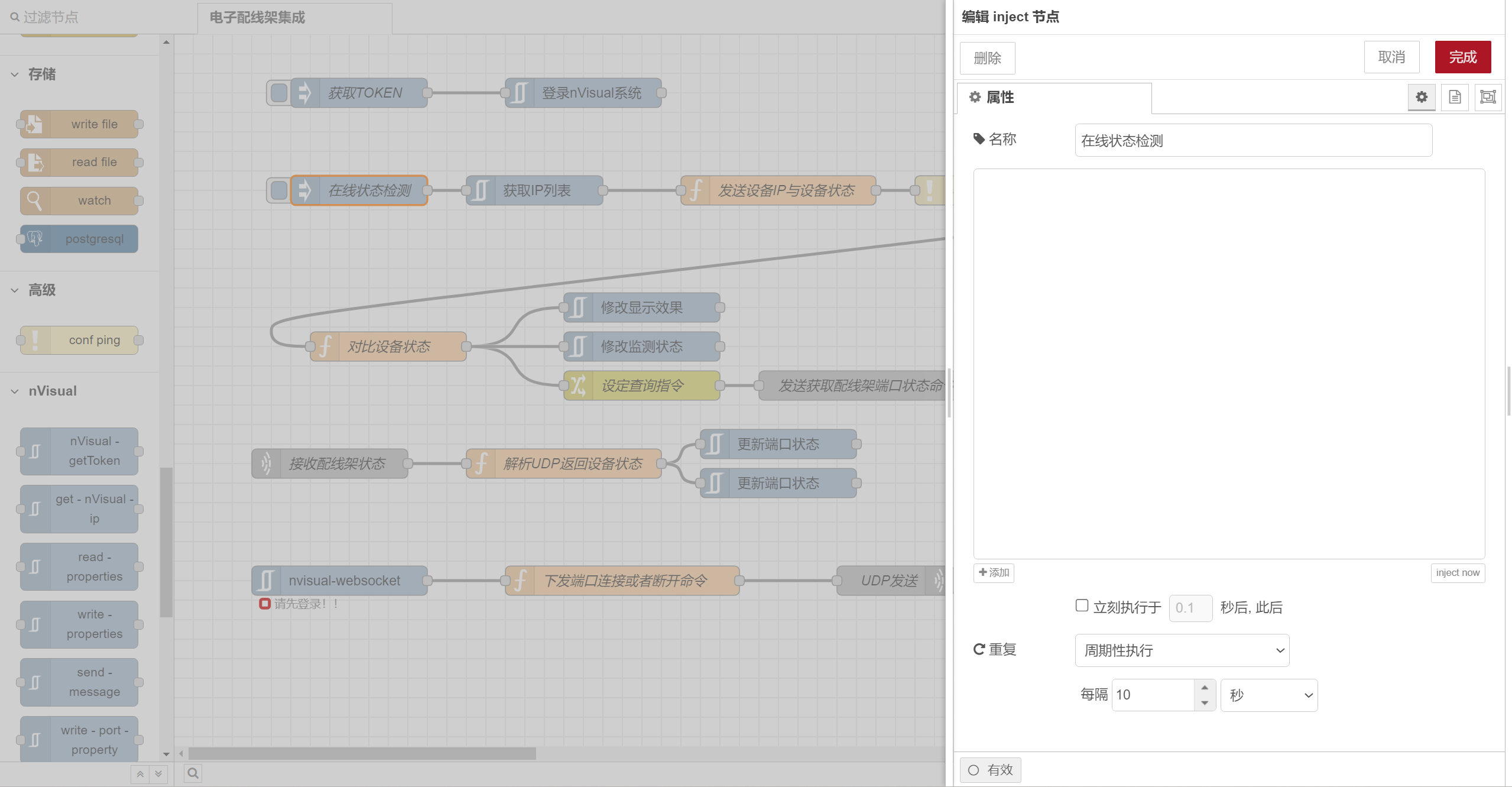Click the 名称 name input field
Viewport: 1512px width, 787px height.
1253,141
